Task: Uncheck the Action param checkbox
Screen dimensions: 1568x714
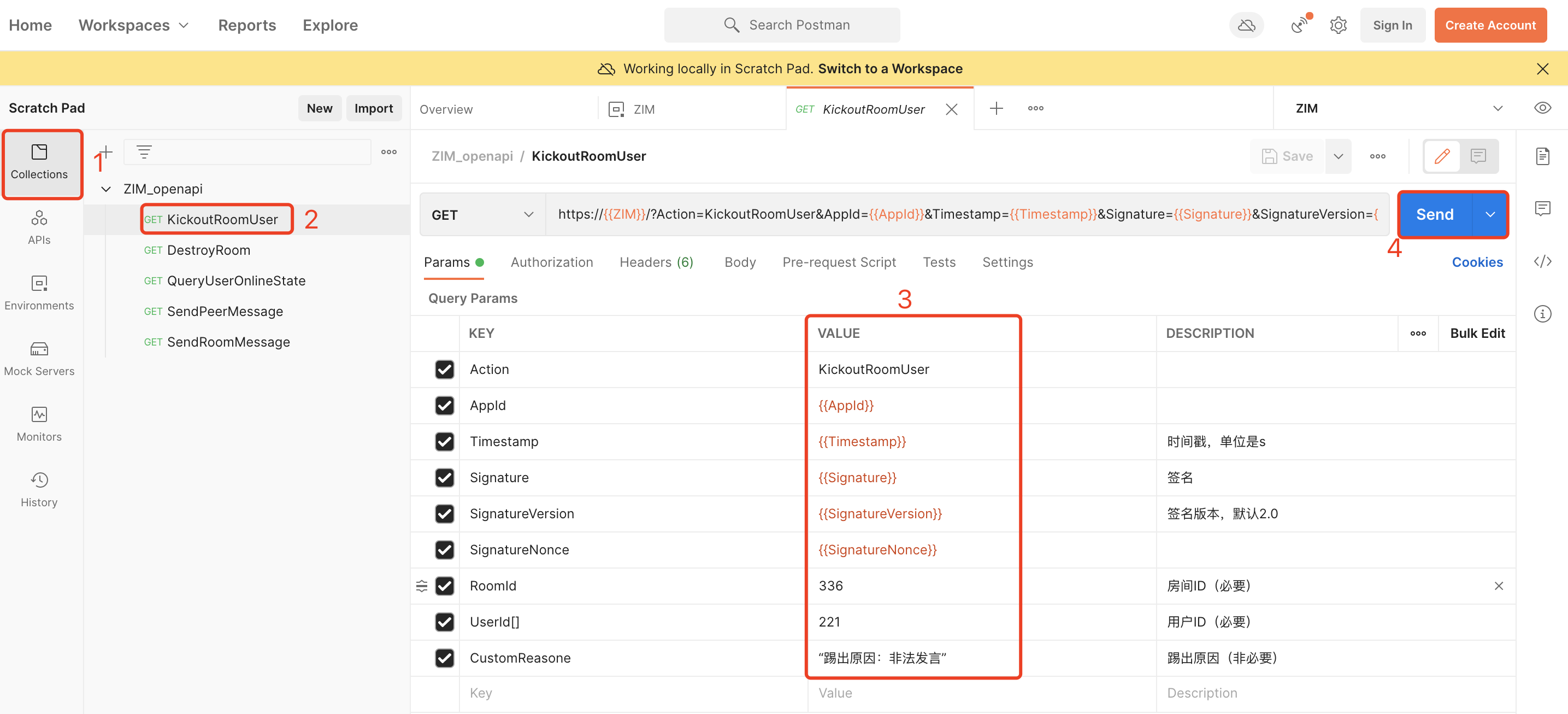Action: (444, 370)
